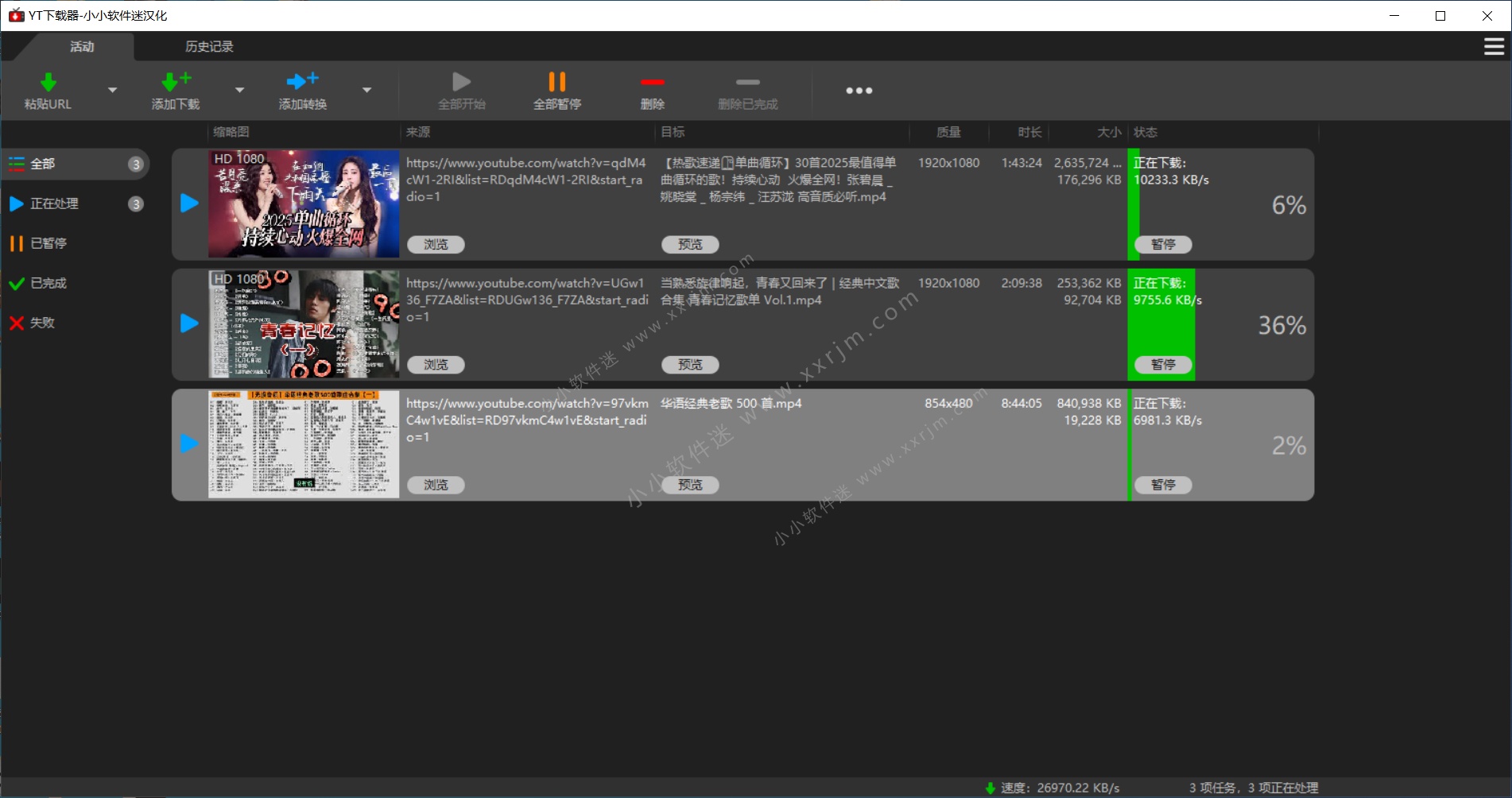Image resolution: width=1512 pixels, height=798 pixels.
Task: Click the green 36% progress bar
Action: [1161, 324]
